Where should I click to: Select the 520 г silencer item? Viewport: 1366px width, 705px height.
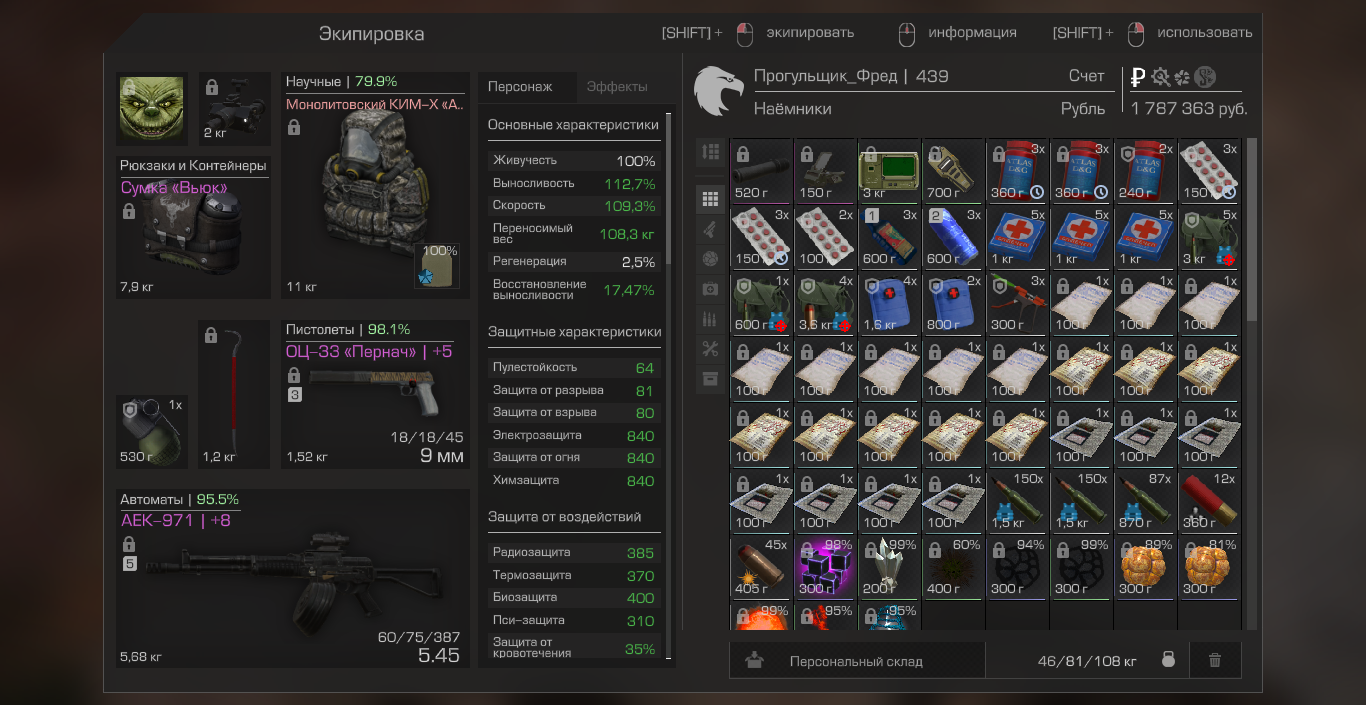(761, 170)
